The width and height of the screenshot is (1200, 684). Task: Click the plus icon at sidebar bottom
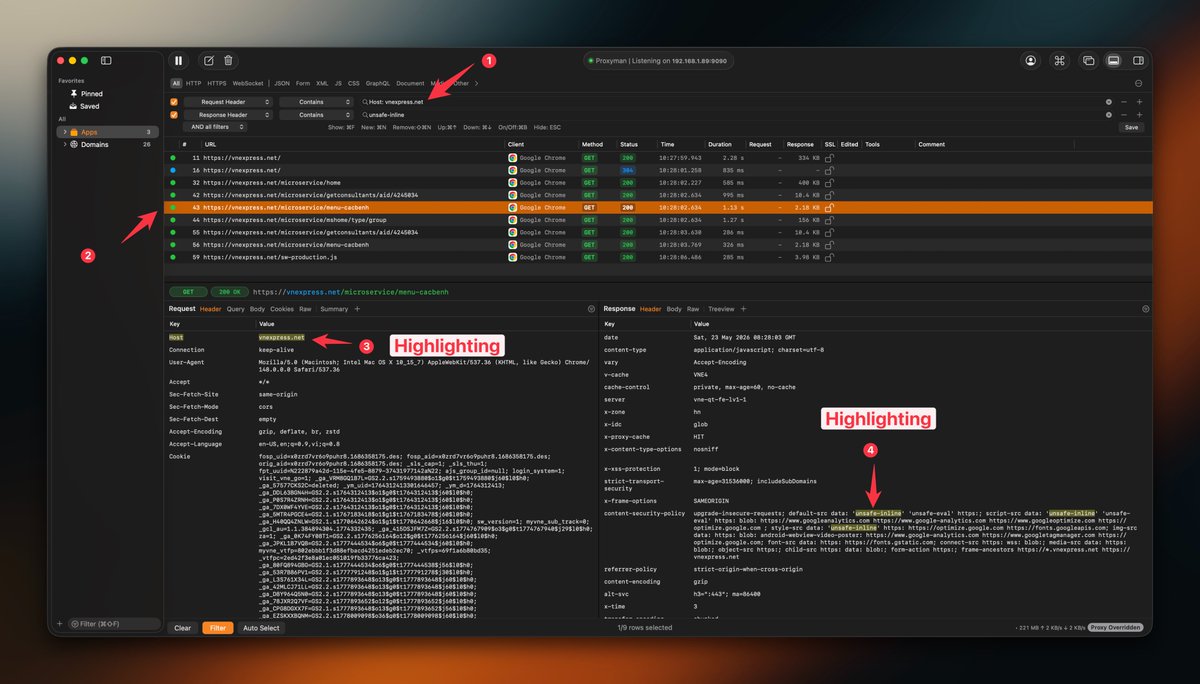(x=59, y=624)
